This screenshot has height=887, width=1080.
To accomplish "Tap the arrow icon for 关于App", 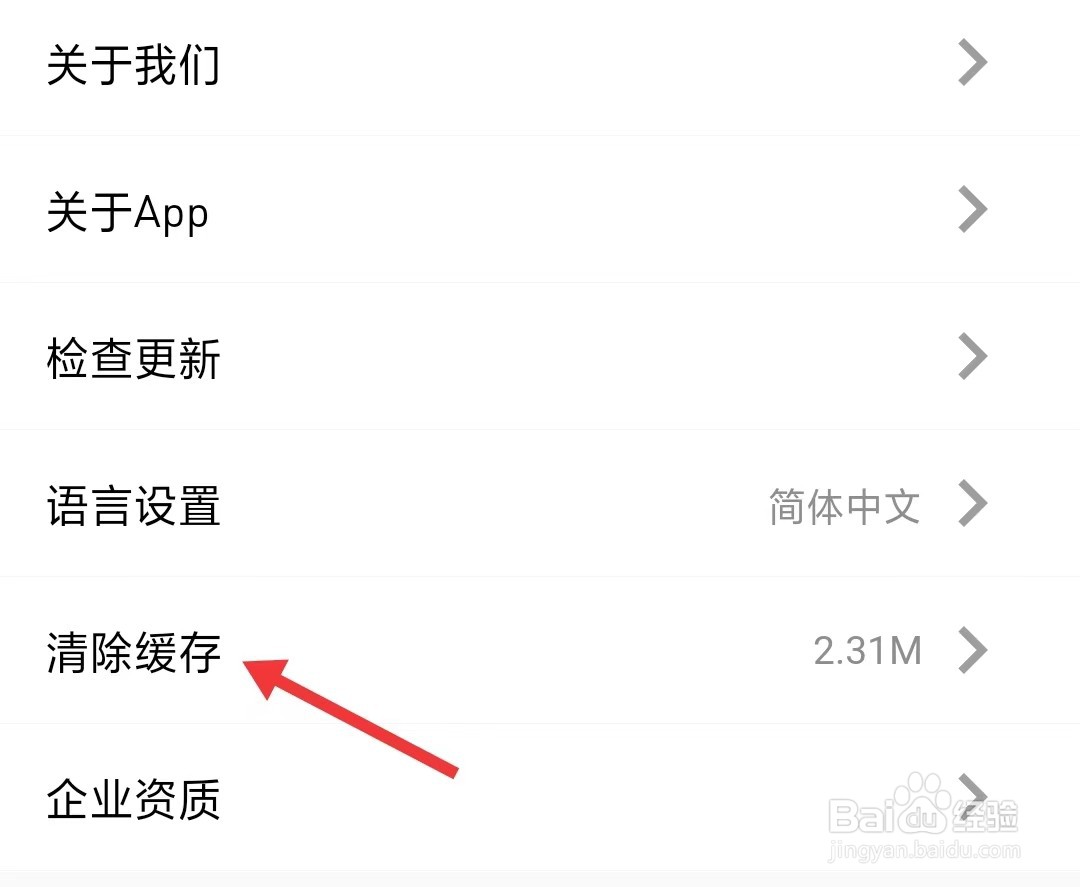I will 973,209.
